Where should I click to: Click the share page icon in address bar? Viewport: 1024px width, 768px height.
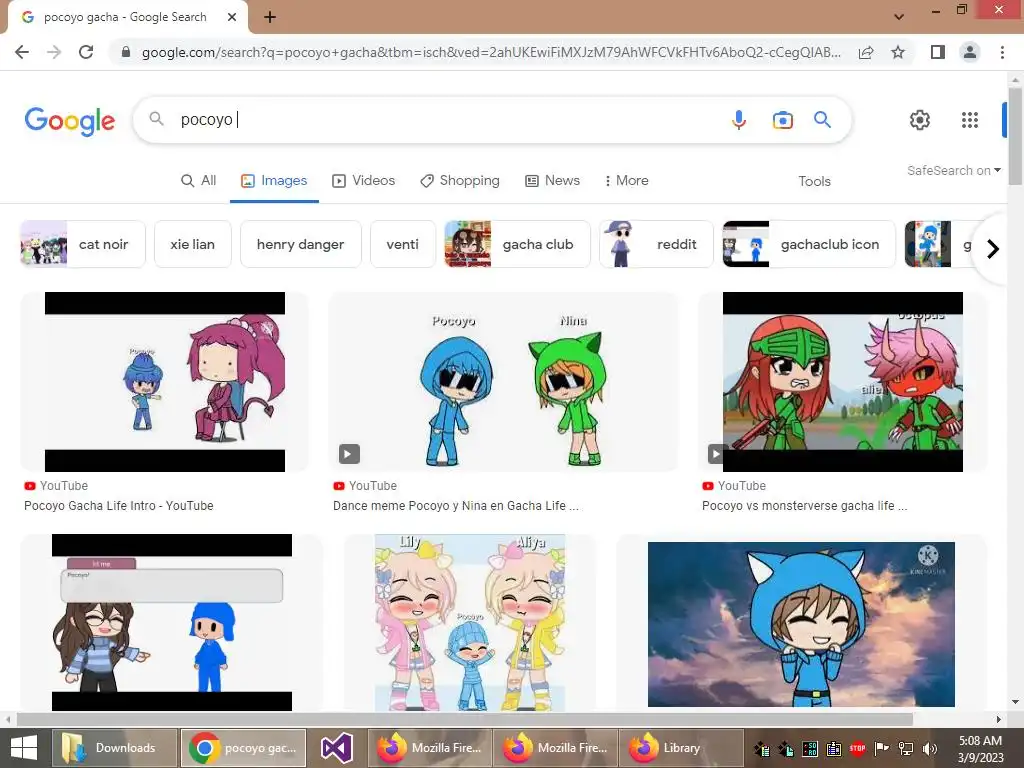[x=866, y=52]
